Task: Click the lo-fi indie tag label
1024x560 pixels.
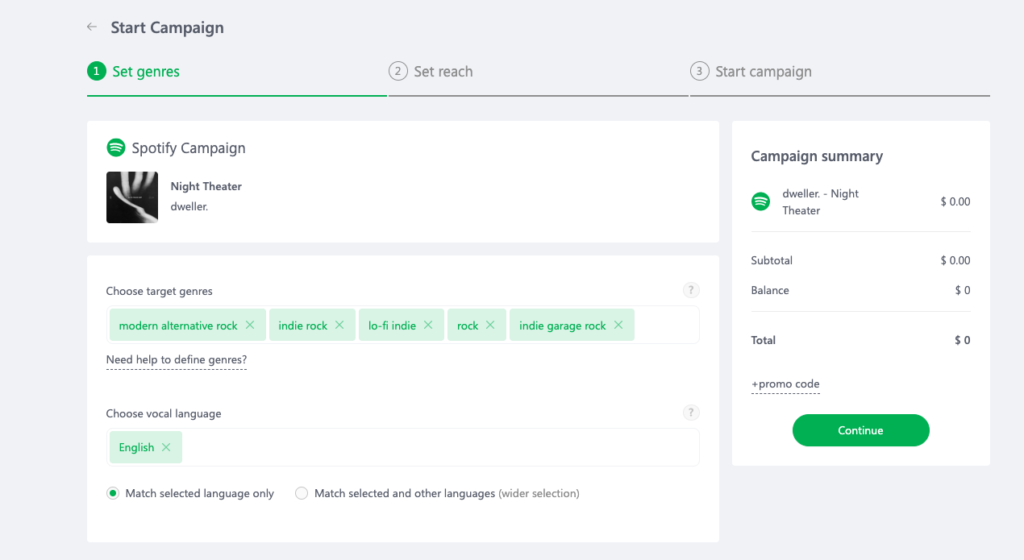Action: pyautogui.click(x=392, y=326)
